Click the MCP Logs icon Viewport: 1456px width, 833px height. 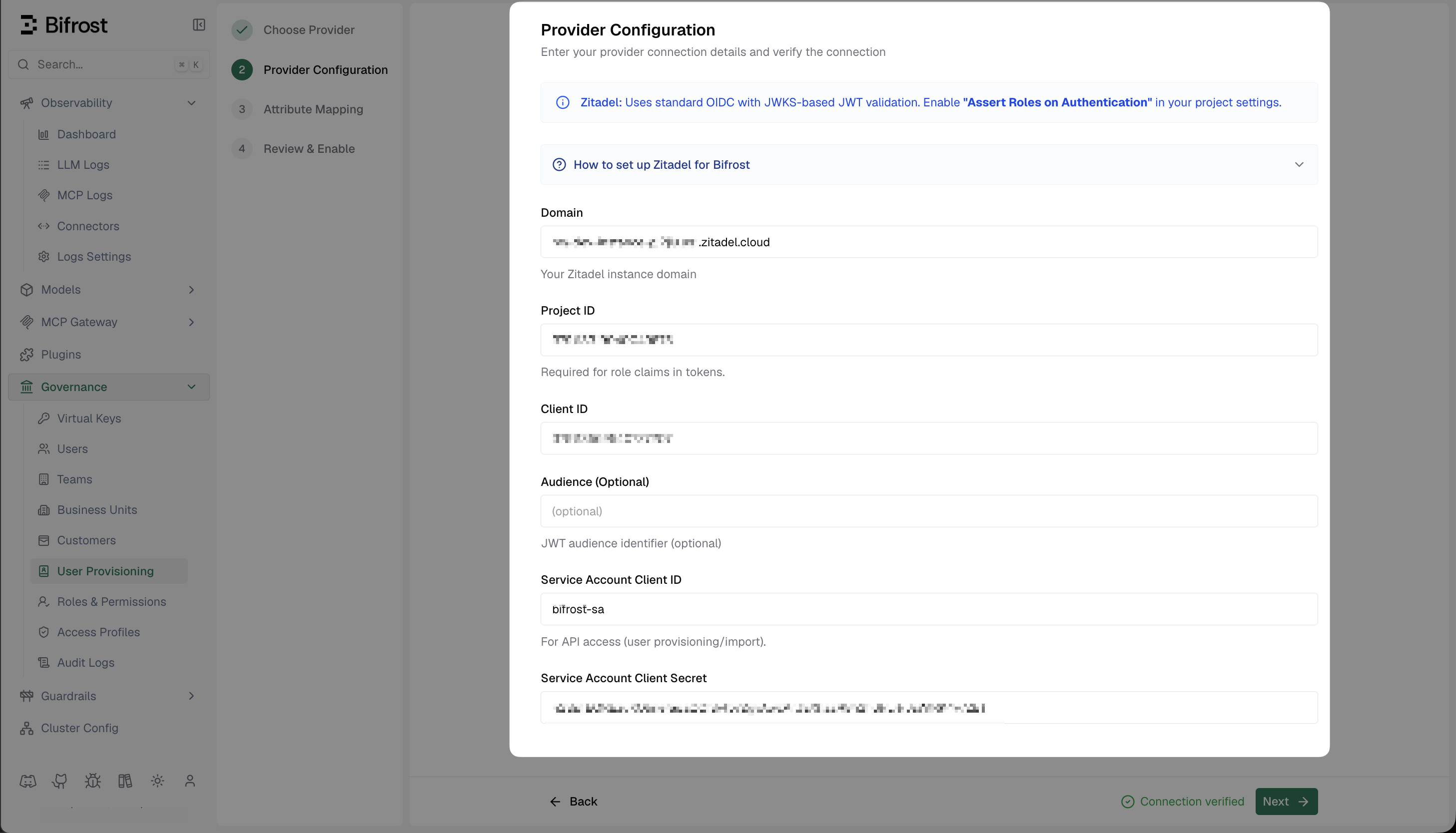43,195
